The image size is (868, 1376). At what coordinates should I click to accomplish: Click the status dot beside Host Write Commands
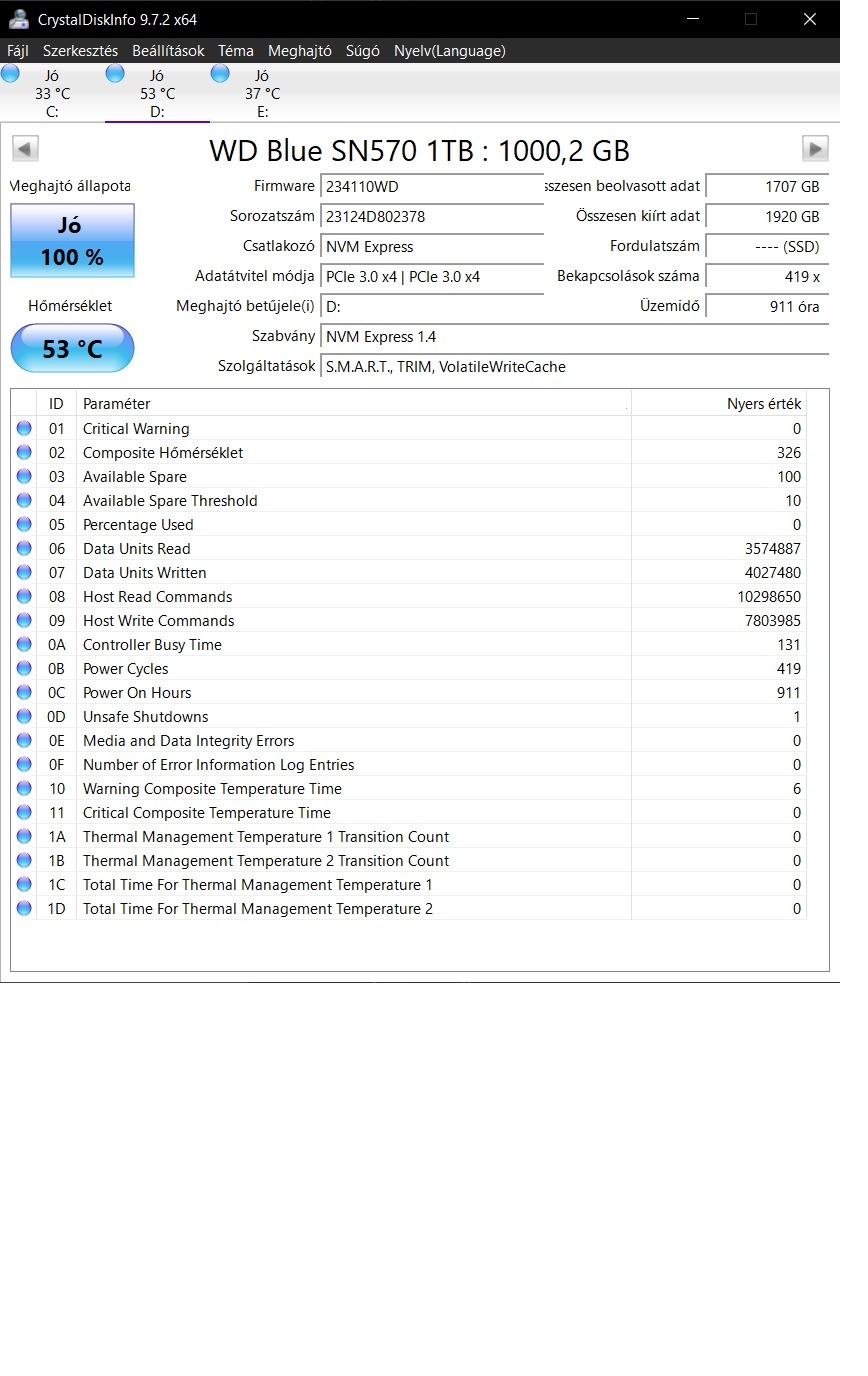pos(24,620)
